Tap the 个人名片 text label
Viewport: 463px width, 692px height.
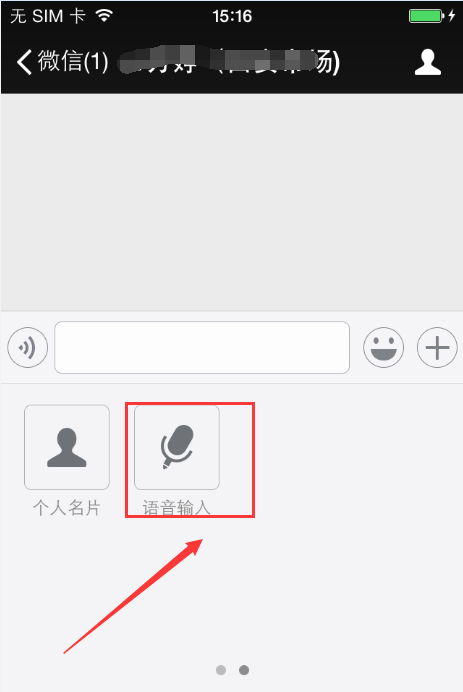point(67,508)
